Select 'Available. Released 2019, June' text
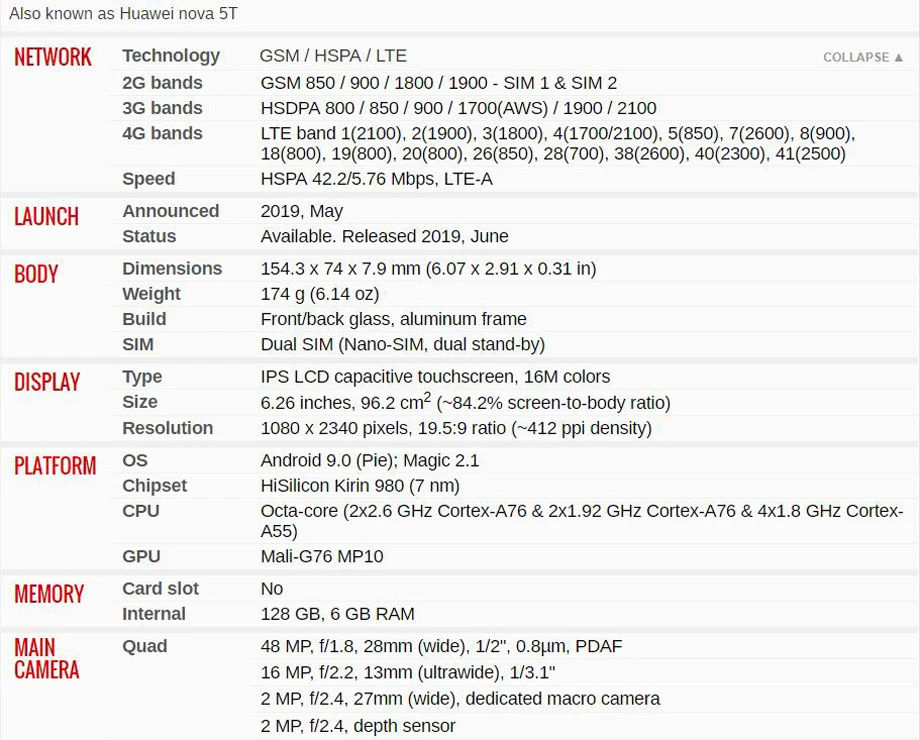 coord(384,236)
